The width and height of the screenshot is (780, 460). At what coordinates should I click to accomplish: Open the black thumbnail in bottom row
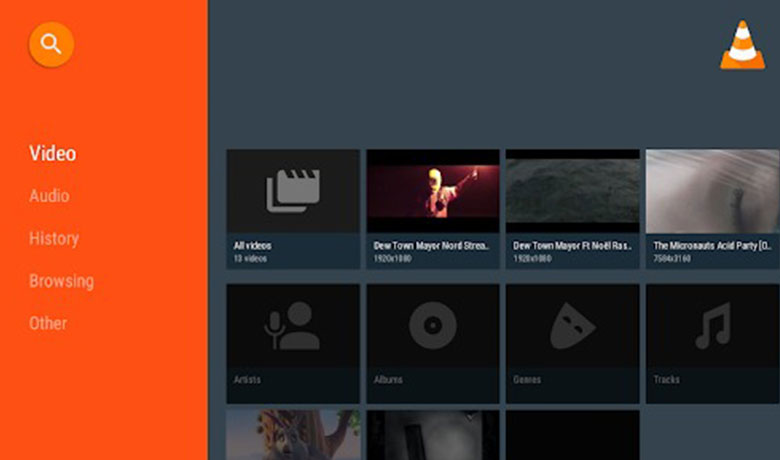click(572, 435)
